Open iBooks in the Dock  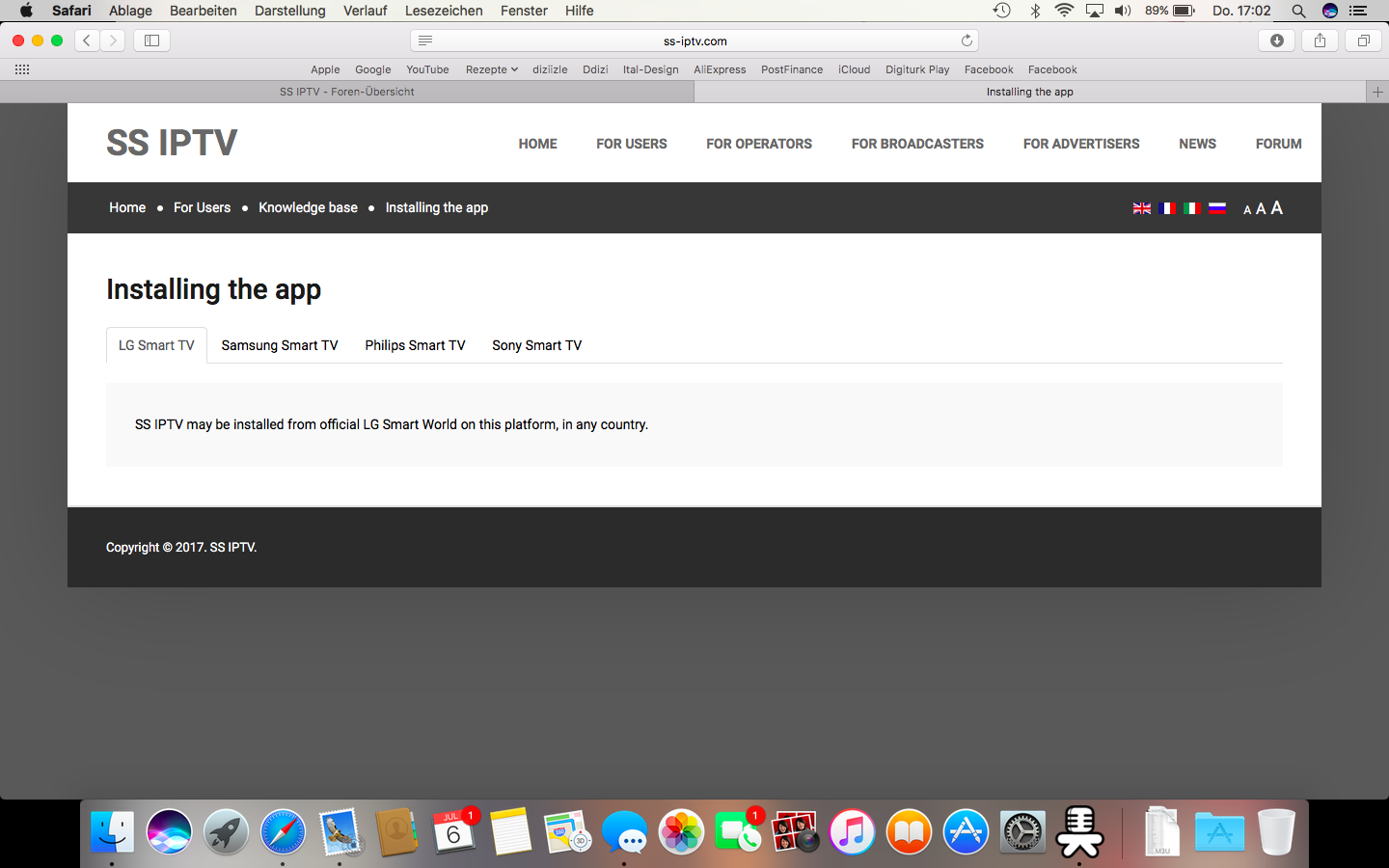(909, 832)
